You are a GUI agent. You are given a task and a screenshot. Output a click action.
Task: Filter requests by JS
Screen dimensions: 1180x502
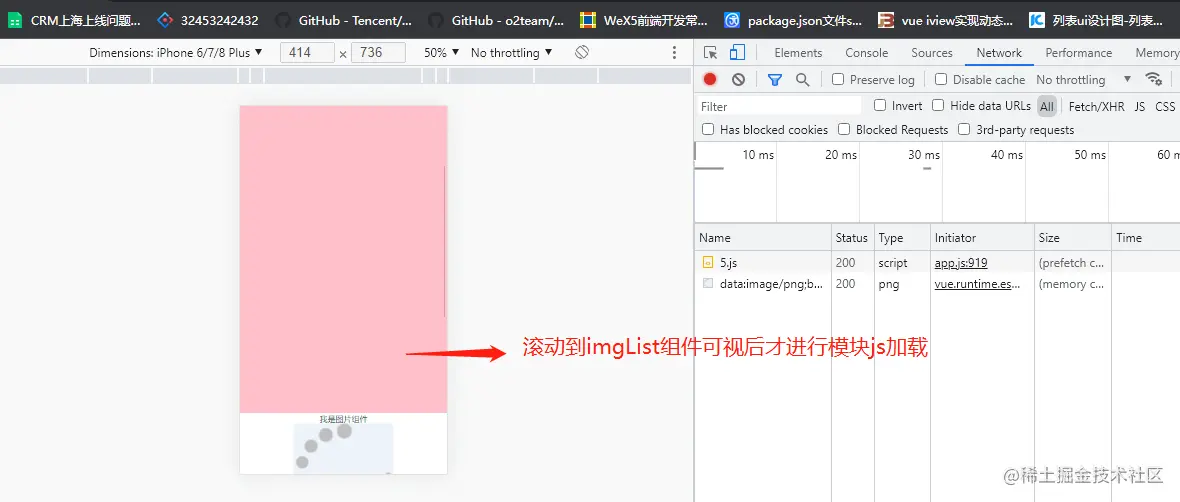1139,106
